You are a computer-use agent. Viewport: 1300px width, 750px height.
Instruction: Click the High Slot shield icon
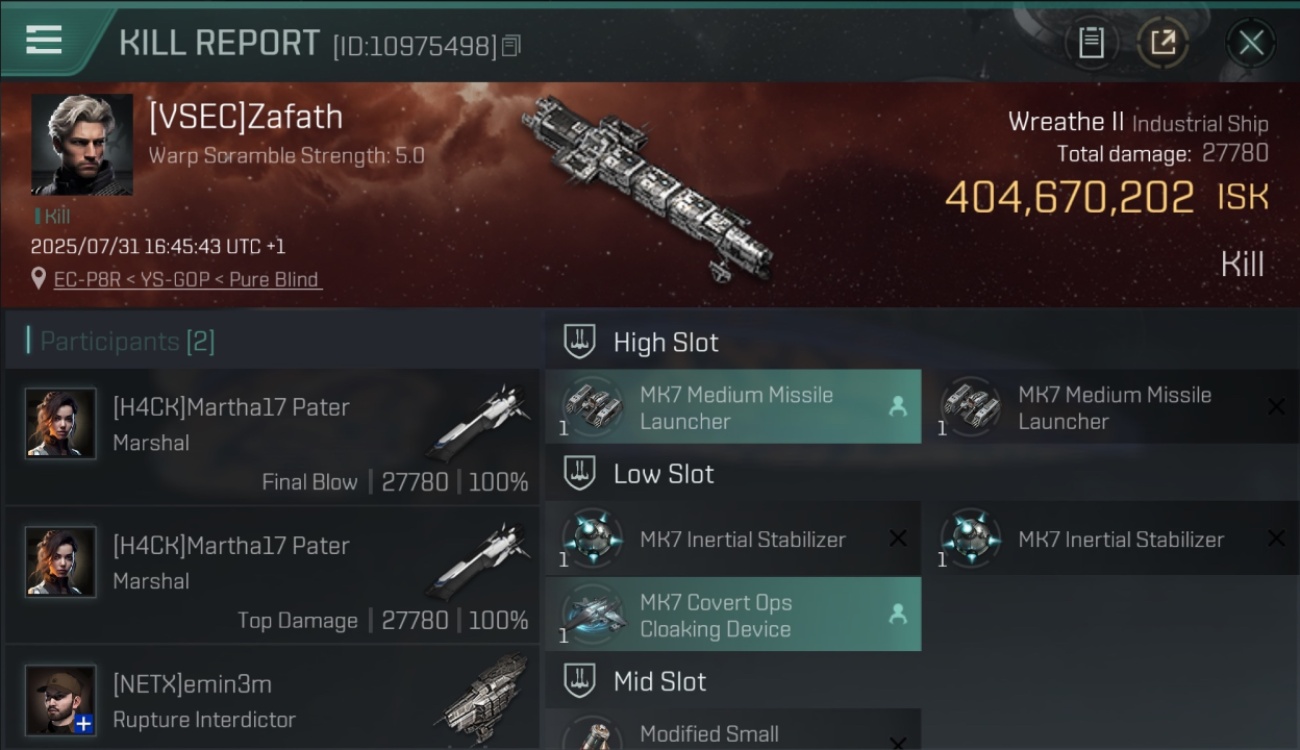[x=579, y=342]
